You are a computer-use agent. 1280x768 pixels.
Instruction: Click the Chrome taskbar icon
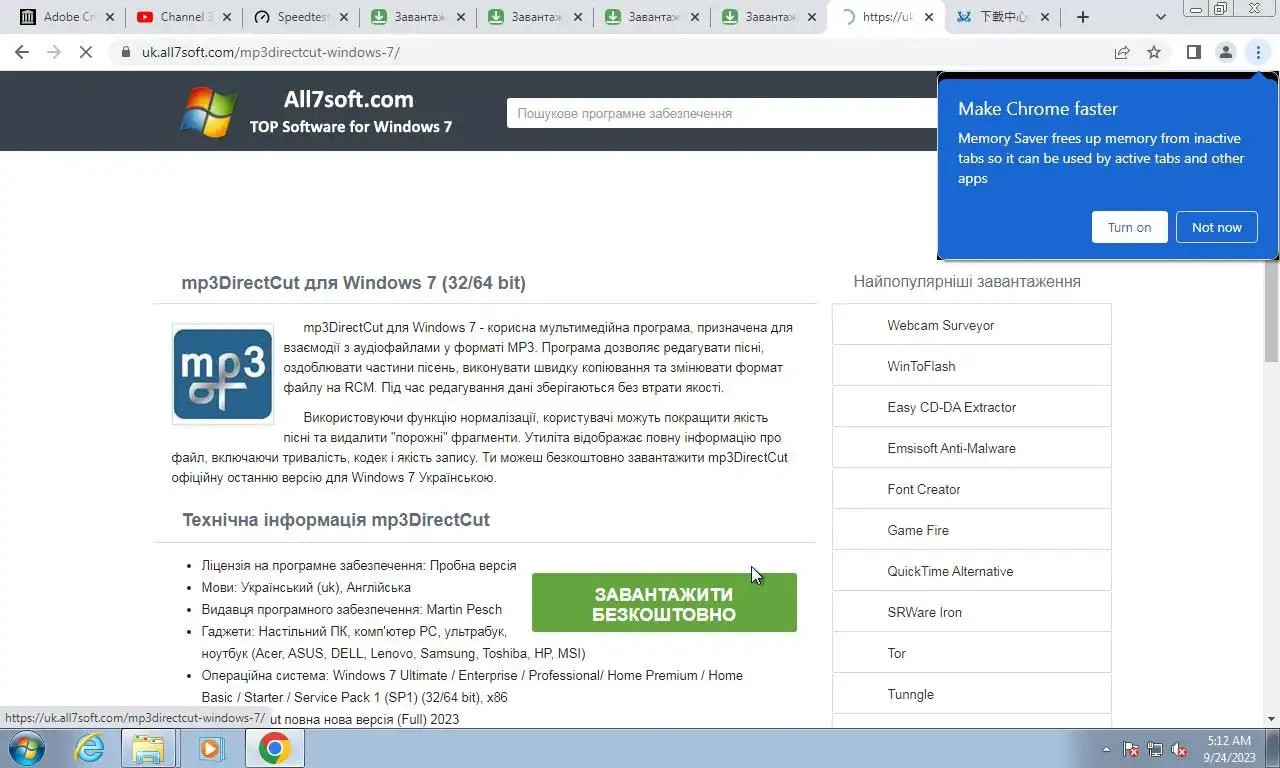[x=274, y=748]
